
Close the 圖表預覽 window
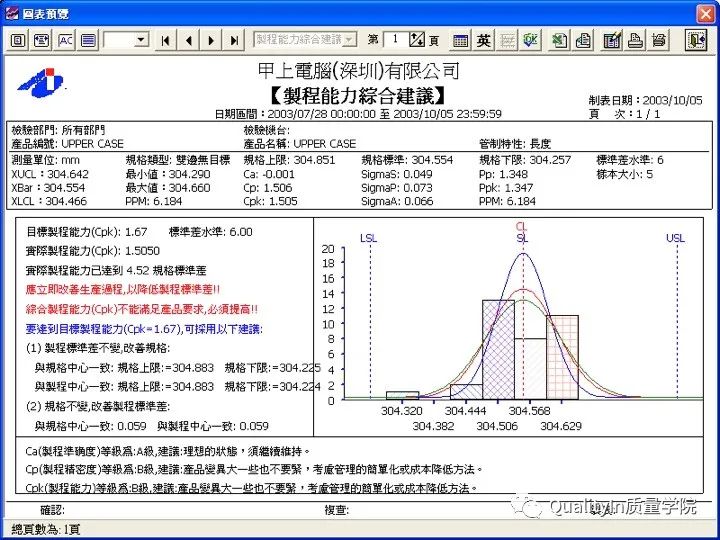click(x=705, y=14)
